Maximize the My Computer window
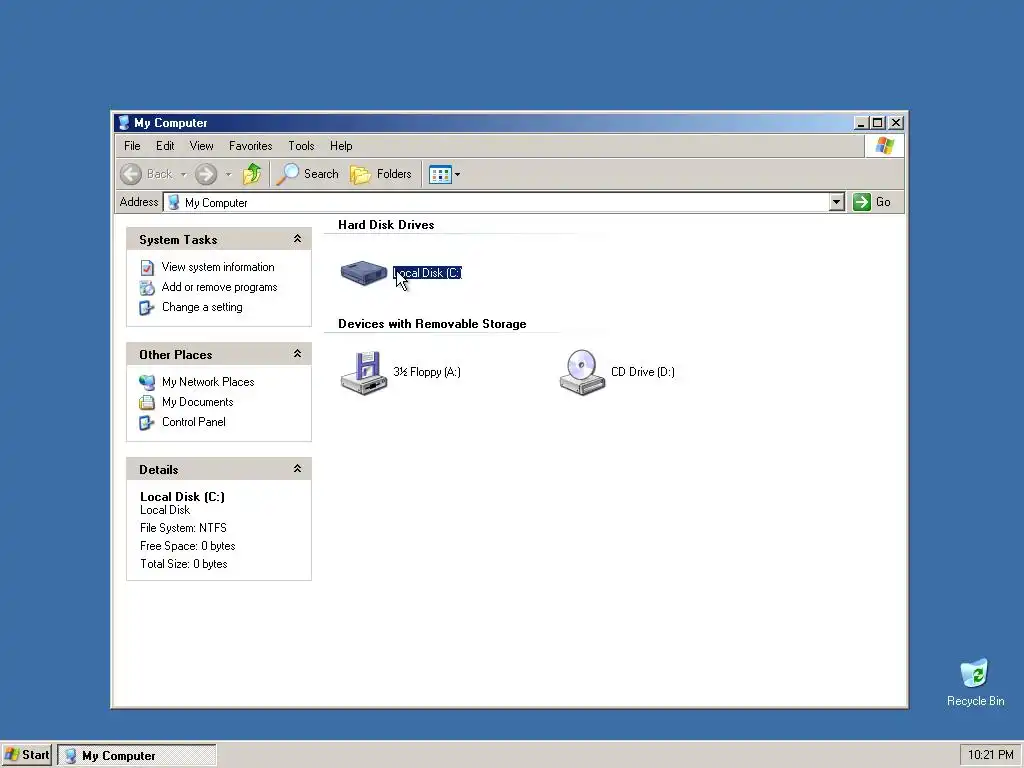 click(x=878, y=123)
